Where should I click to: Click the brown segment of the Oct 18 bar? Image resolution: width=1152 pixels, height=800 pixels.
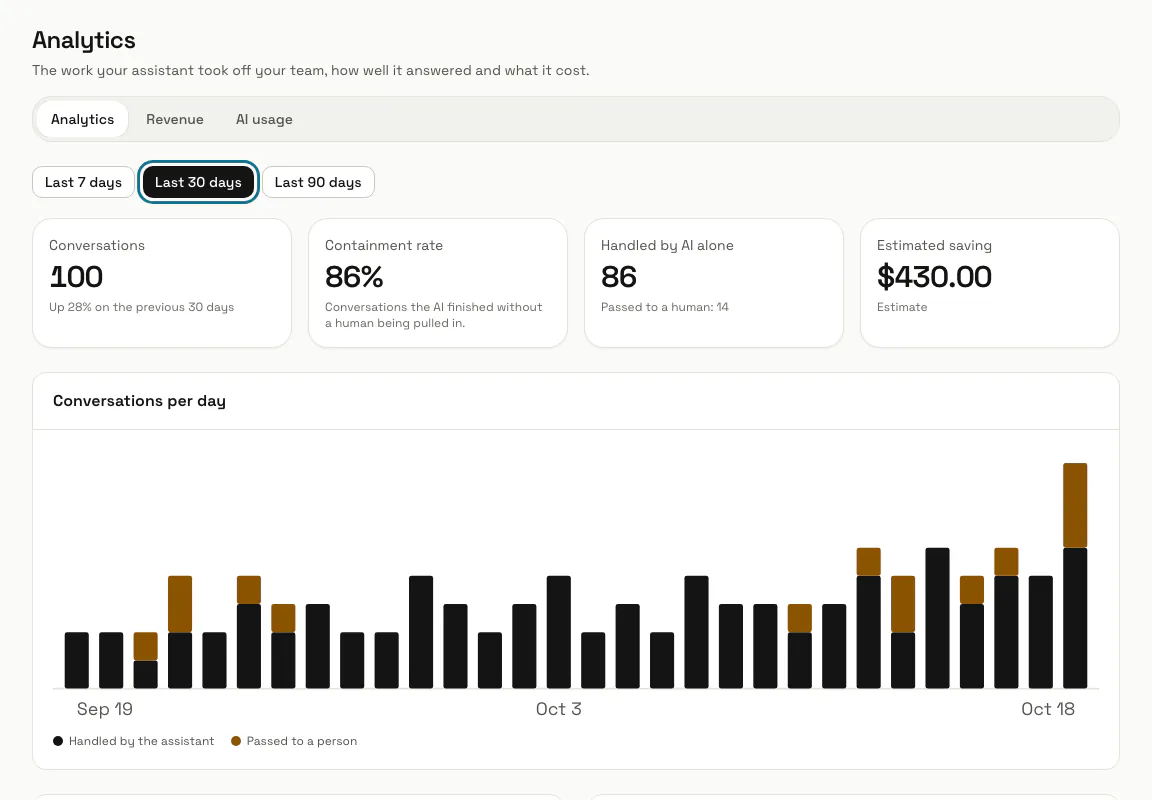click(1075, 505)
